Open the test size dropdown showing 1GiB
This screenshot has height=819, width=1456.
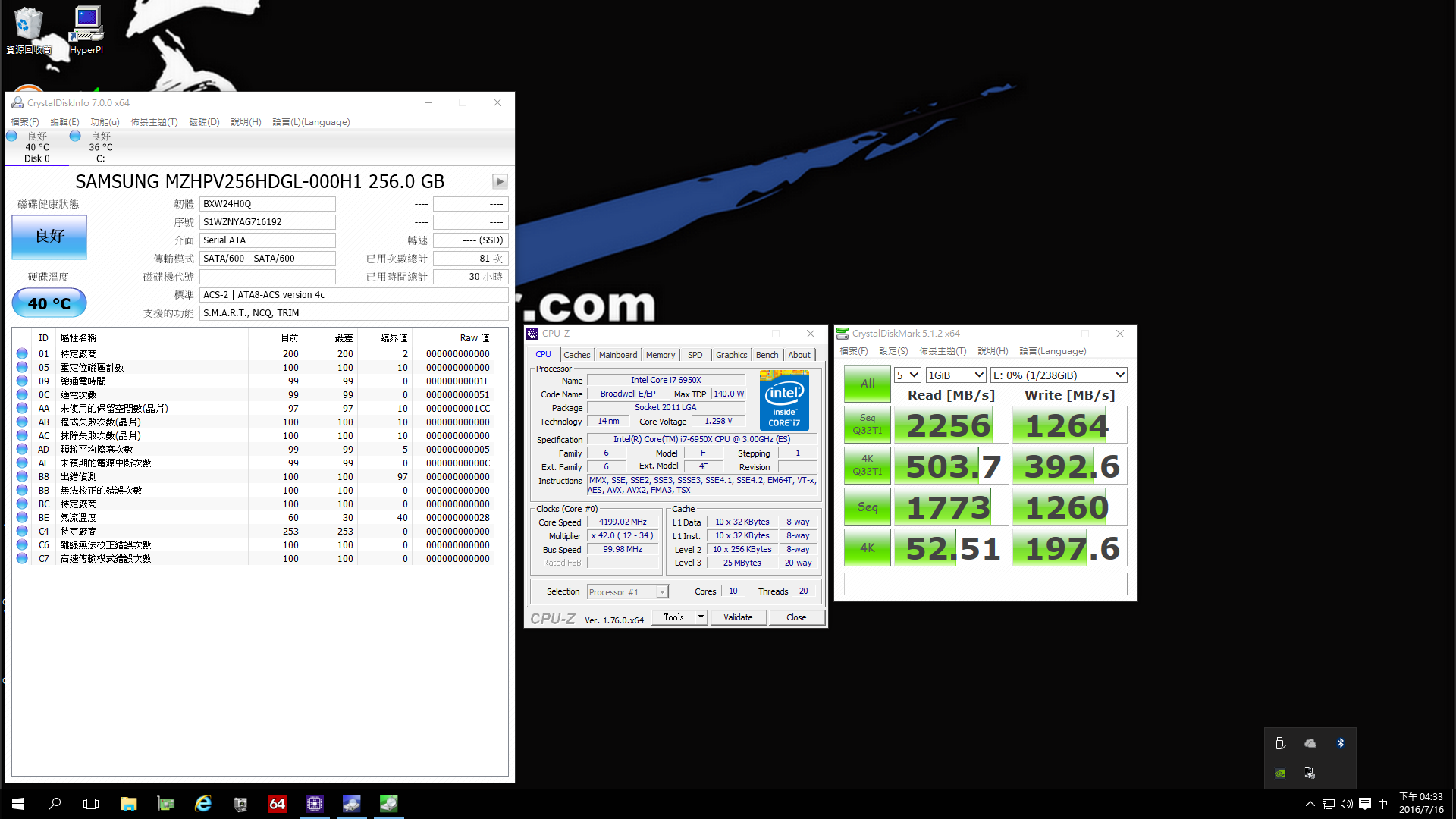(x=955, y=375)
